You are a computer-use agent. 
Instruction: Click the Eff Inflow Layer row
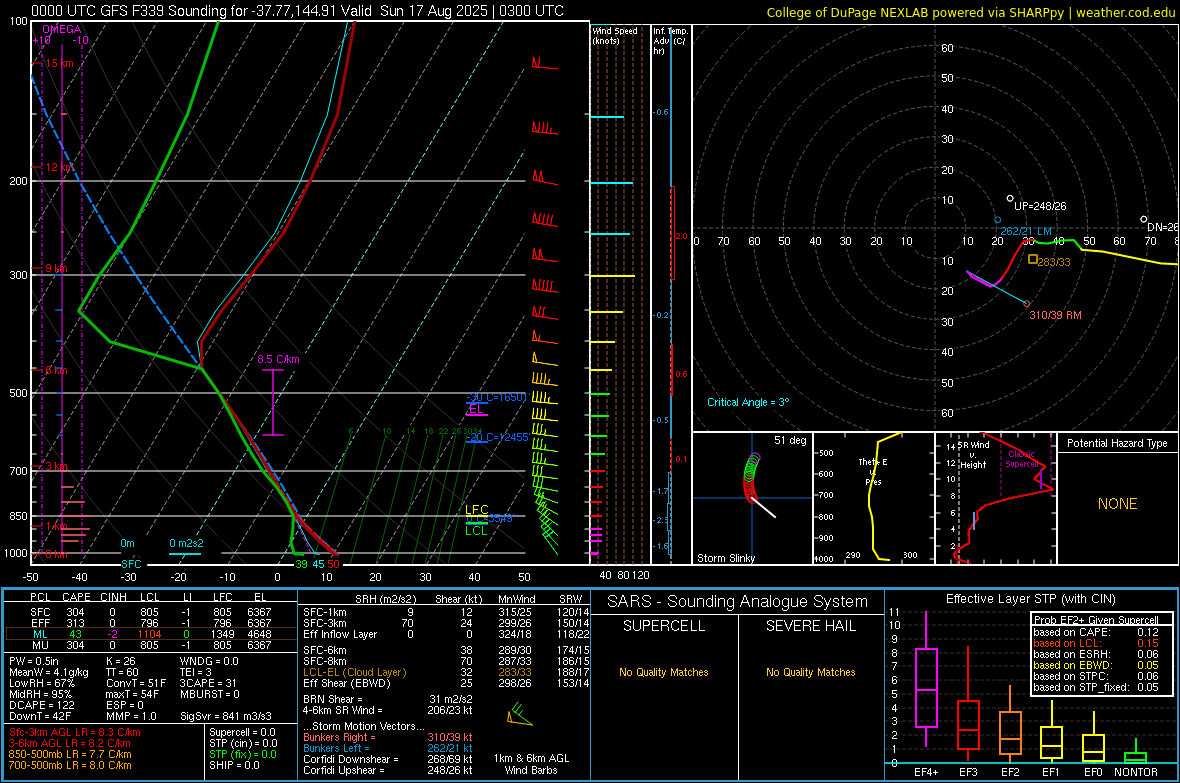coord(444,634)
